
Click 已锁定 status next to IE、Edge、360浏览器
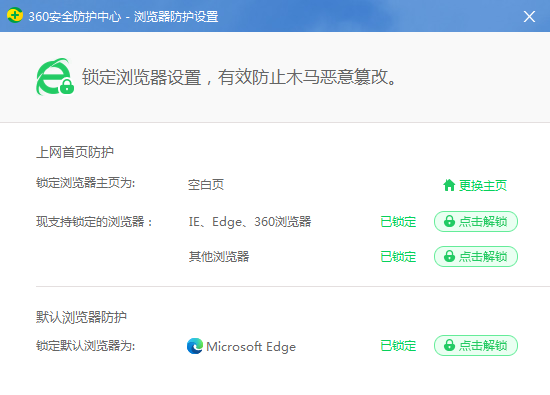[x=398, y=222]
